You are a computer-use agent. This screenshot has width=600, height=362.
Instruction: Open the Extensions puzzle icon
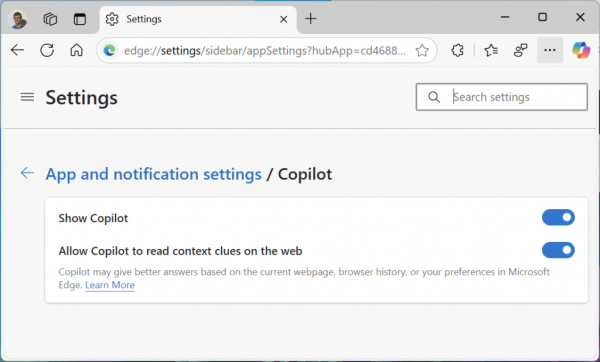(457, 50)
